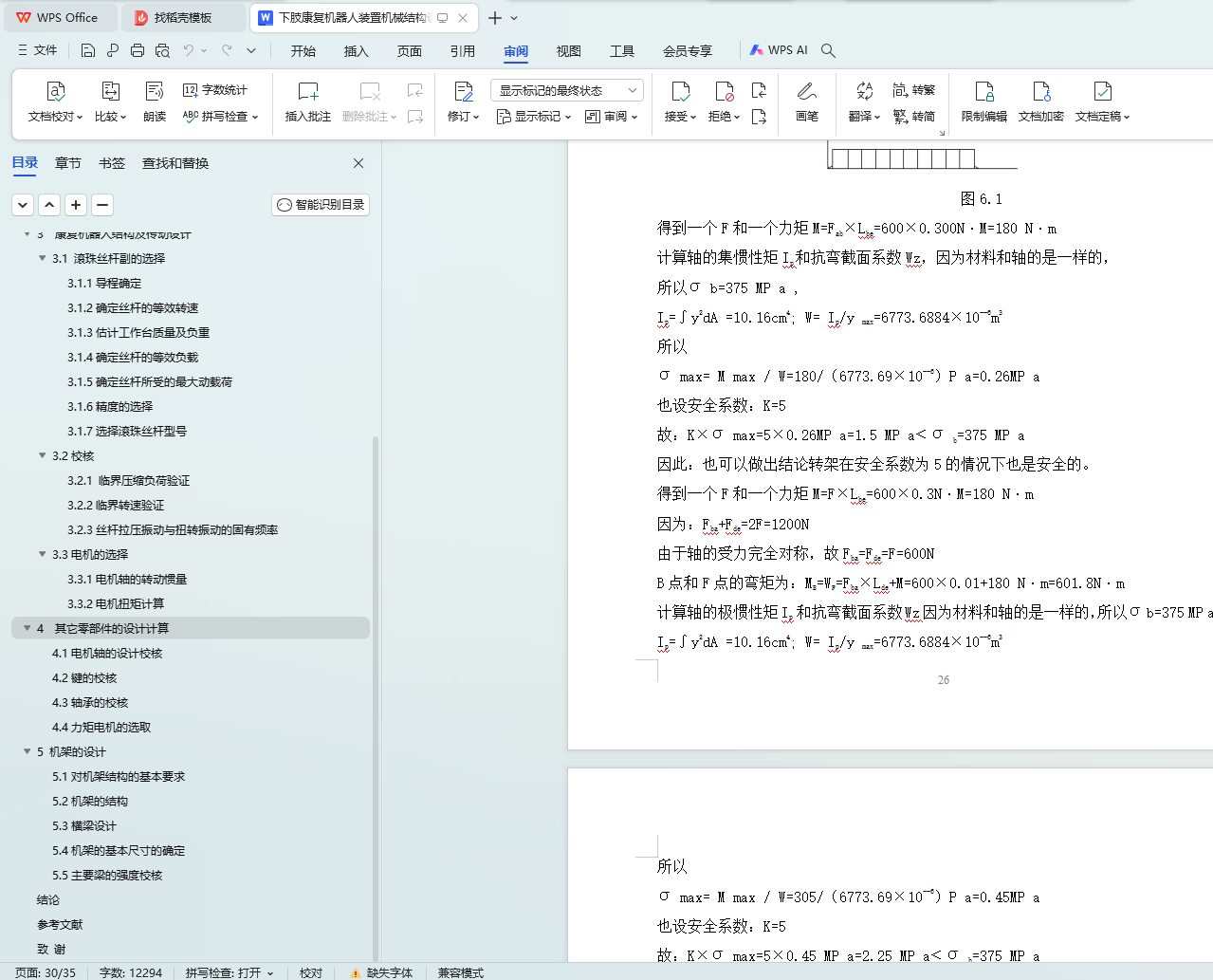Image resolution: width=1213 pixels, height=980 pixels.
Task: Open the 查找和替换 navigation tab
Action: (175, 163)
